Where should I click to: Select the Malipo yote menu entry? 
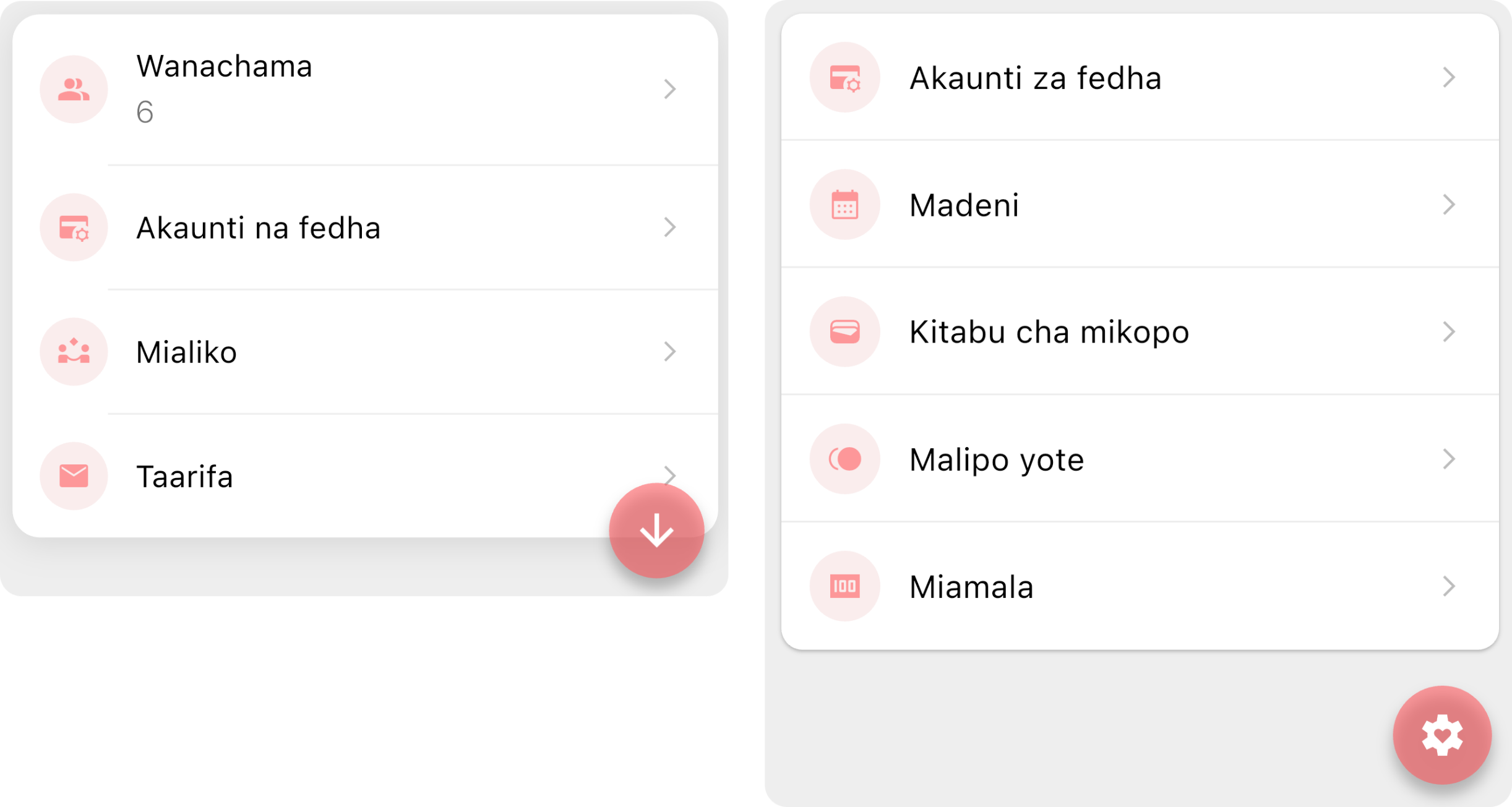point(996,458)
